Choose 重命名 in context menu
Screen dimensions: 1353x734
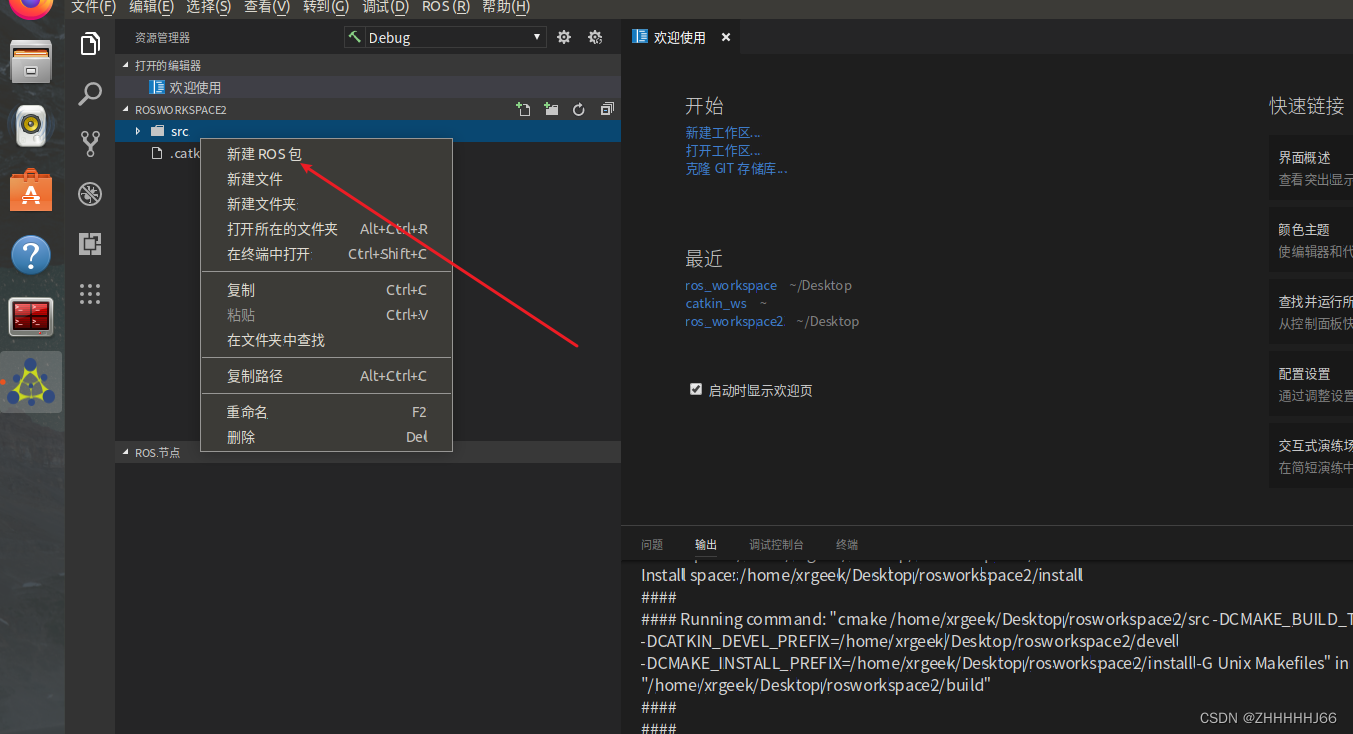327,412
